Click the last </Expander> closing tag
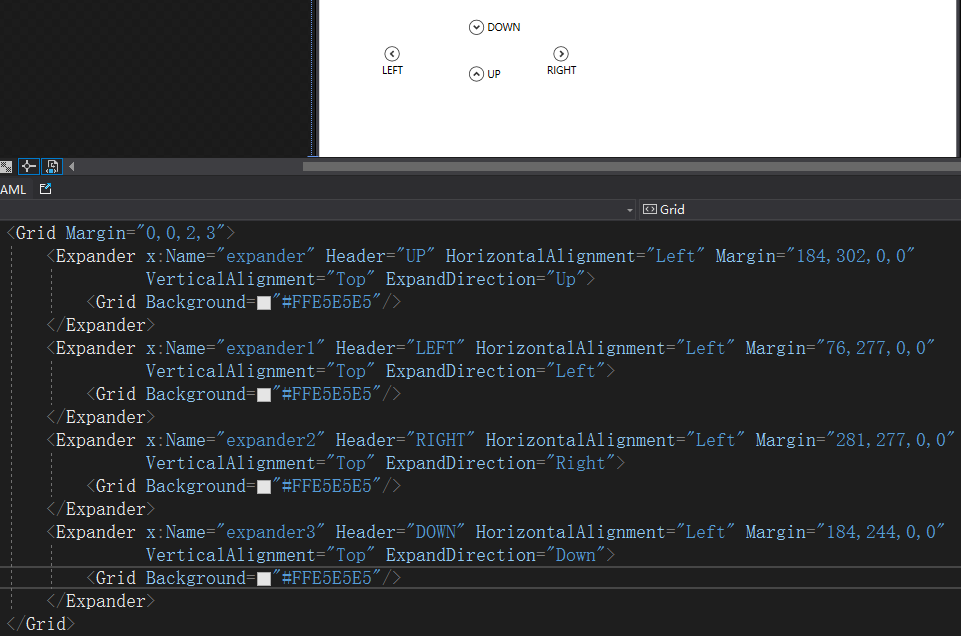 click(101, 601)
